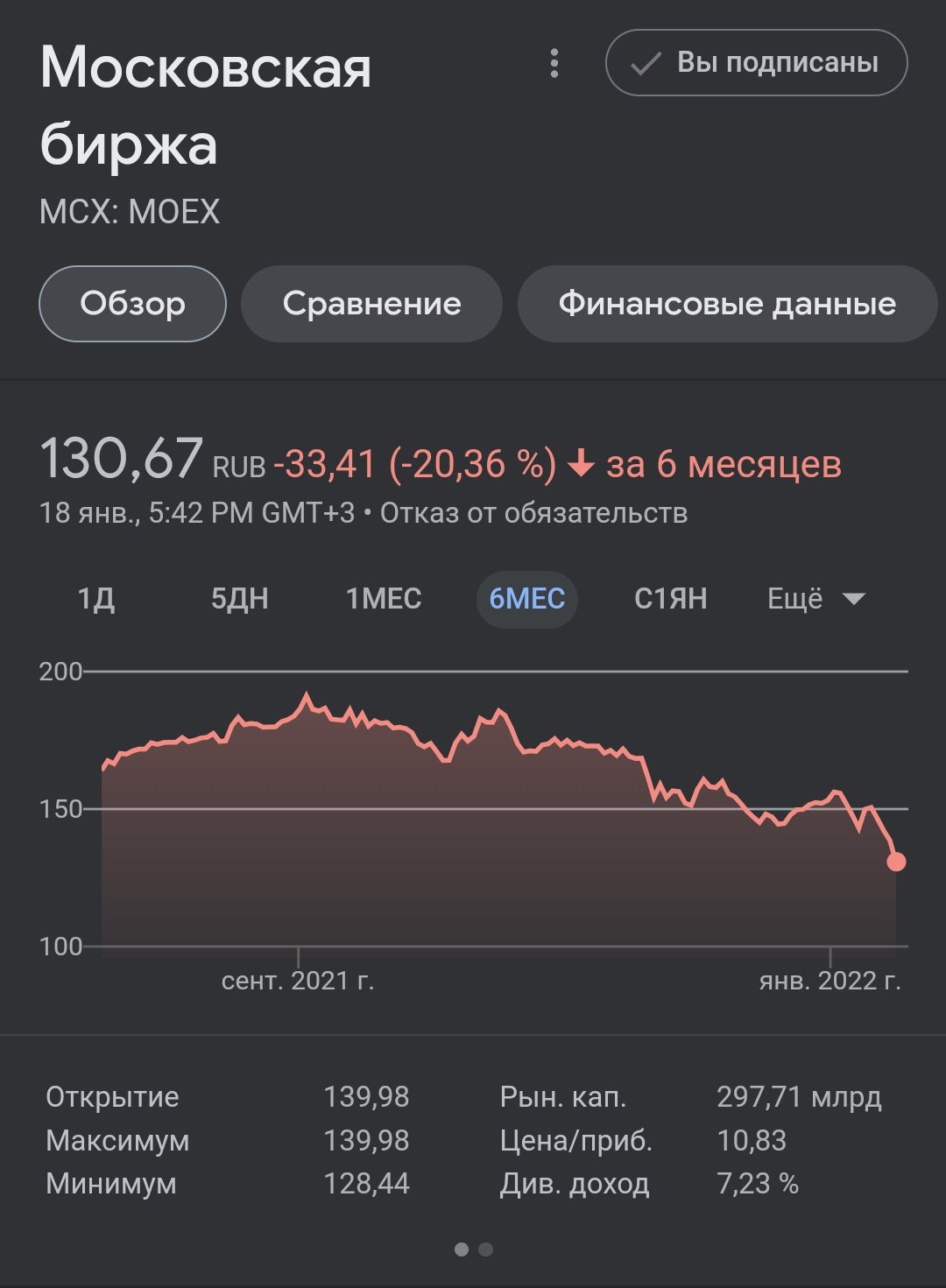Select the 1МЕС time range
Screen dimensions: 946x1288
(x=384, y=599)
